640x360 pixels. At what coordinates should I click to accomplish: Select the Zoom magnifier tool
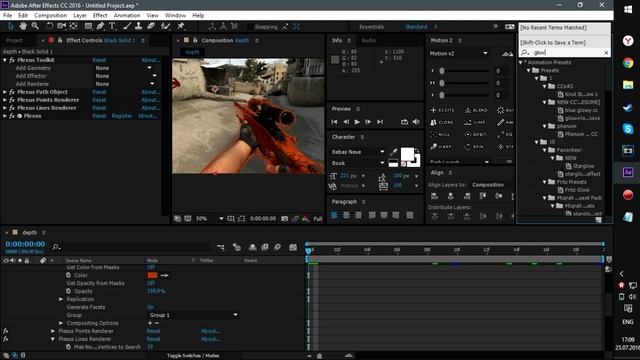(35, 26)
